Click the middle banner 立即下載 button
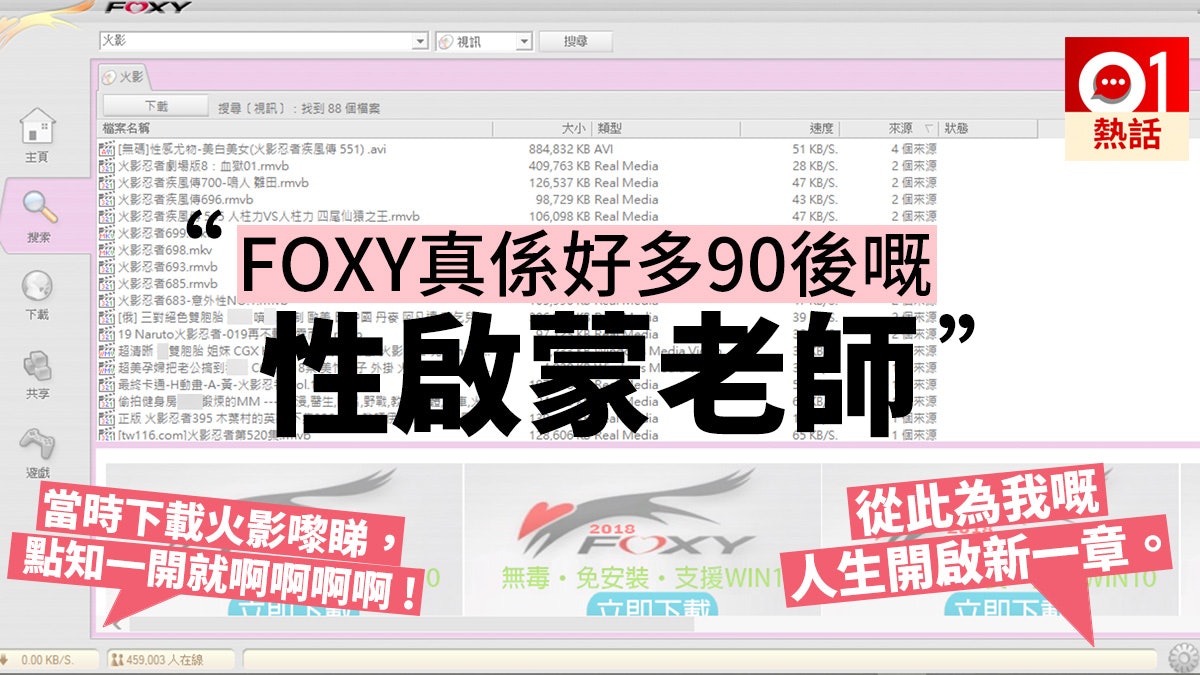Screen dimensions: 1200x675 coord(643,609)
